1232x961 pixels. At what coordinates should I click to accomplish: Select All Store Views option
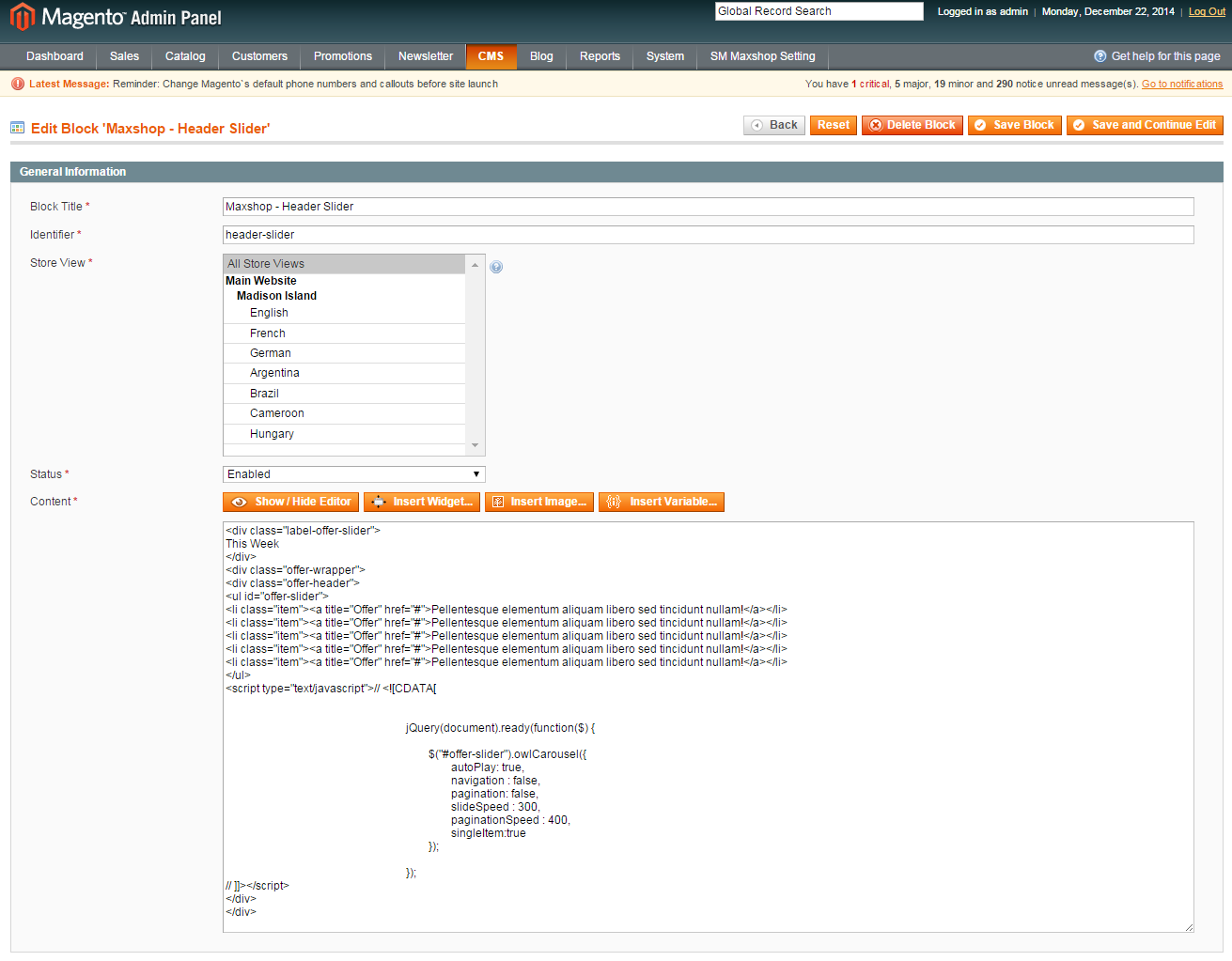pyautogui.click(x=344, y=264)
